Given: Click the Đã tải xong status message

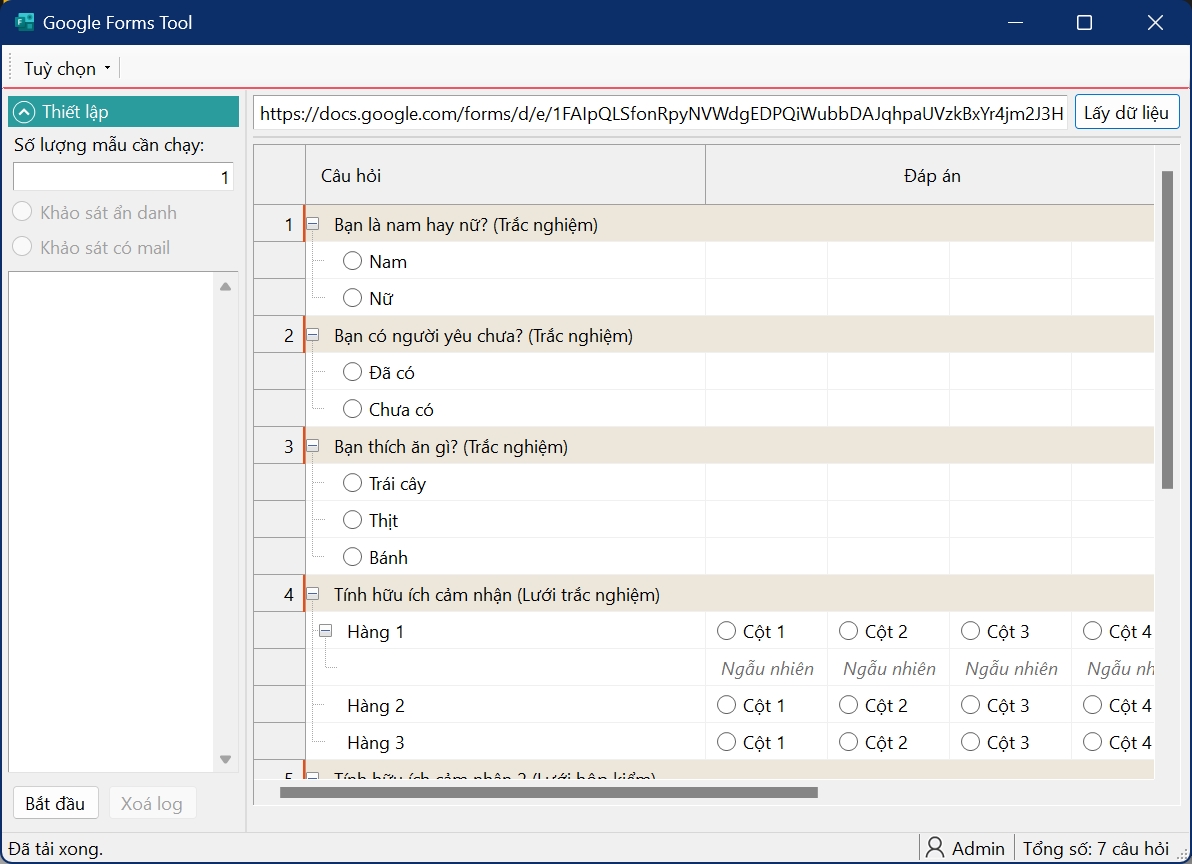Looking at the screenshot, I should (55, 849).
